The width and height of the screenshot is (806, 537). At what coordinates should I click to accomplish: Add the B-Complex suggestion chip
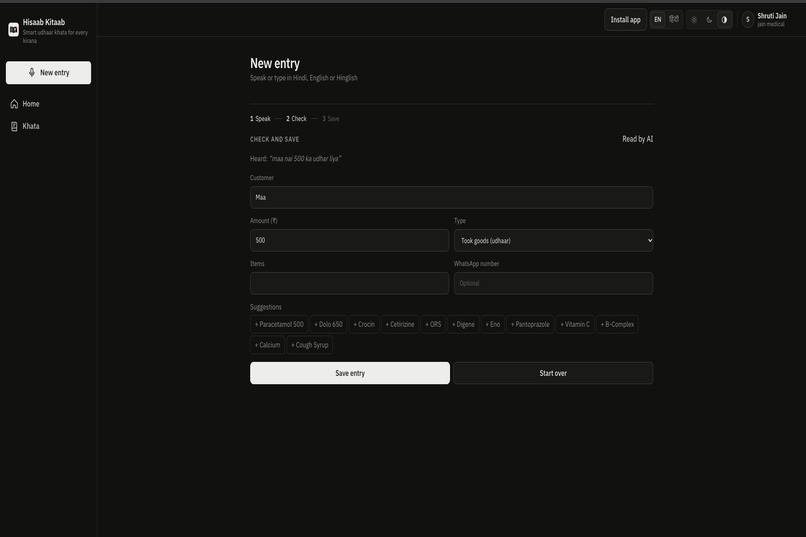617,324
